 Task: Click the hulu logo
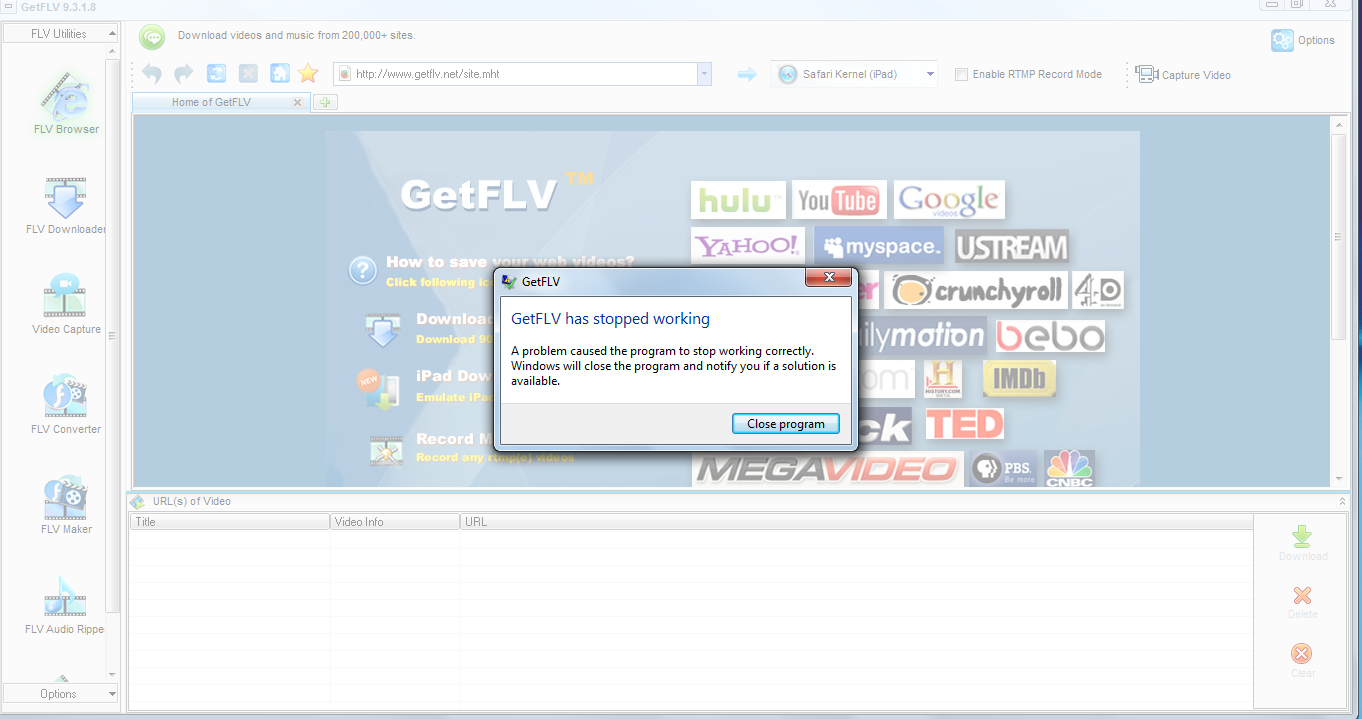738,200
